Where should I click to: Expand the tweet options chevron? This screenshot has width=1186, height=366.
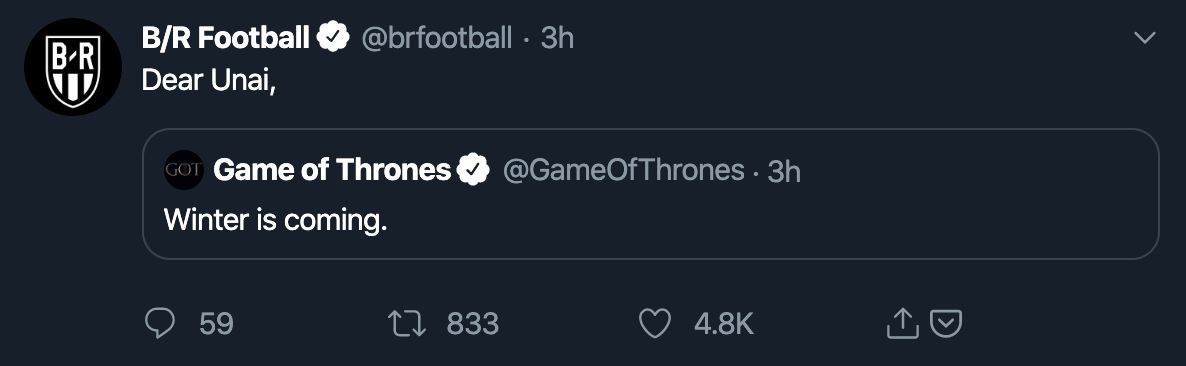pyautogui.click(x=1145, y=37)
